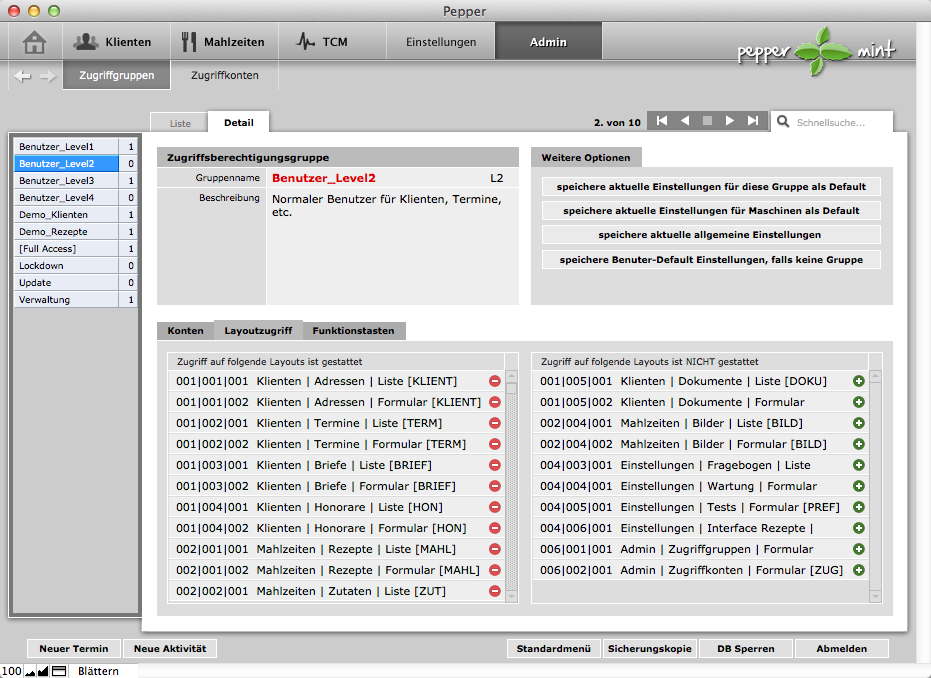Image resolution: width=931 pixels, height=678 pixels.
Task: Jump to first record arrow icon
Action: pyautogui.click(x=660, y=121)
